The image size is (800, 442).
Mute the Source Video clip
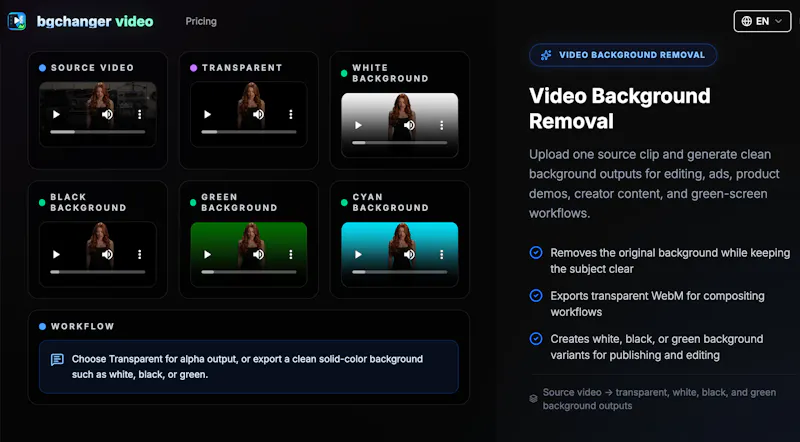[x=107, y=114]
